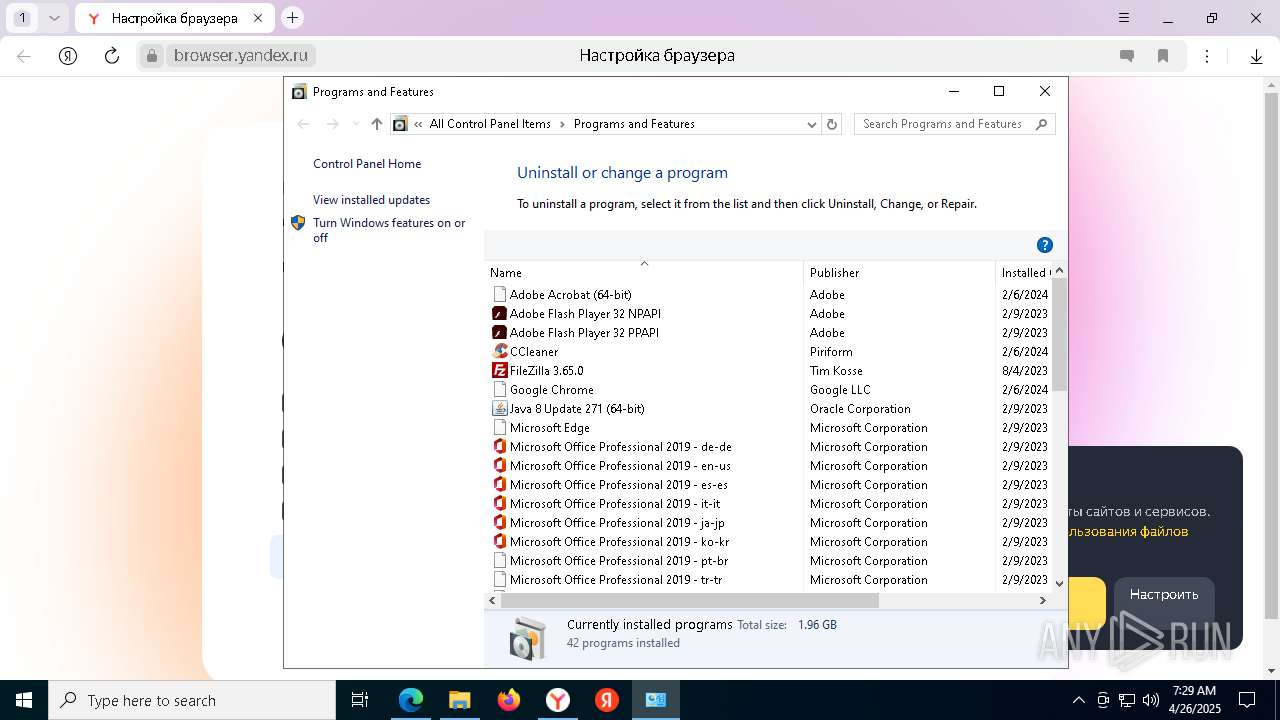This screenshot has height=720, width=1280.
Task: Open File Explorer from the taskbar
Action: pos(459,700)
